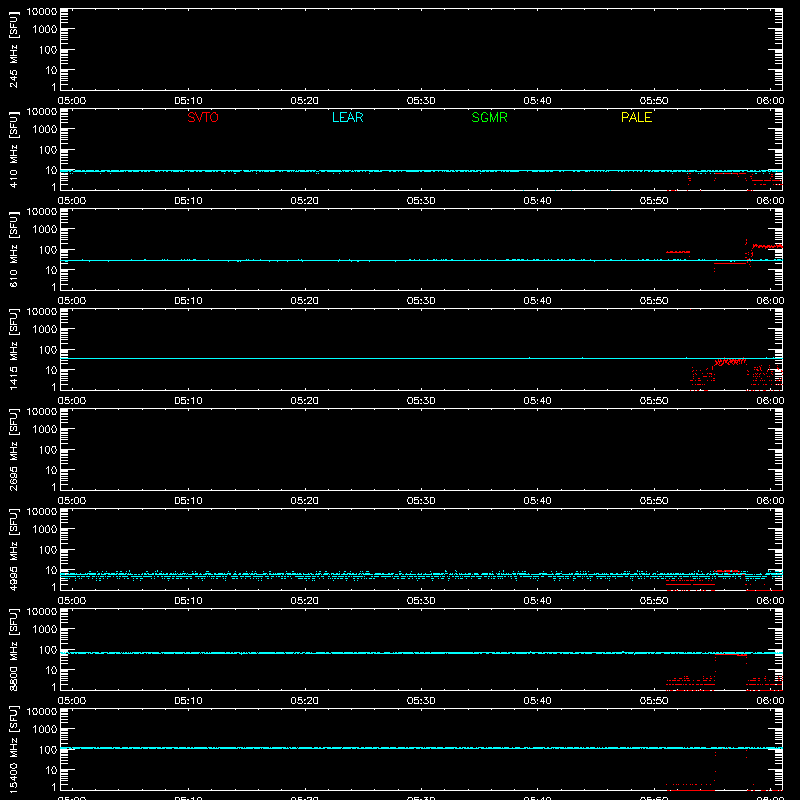
Task: Click the 05:20 time label under 2695 MHz panel
Action: point(305,501)
